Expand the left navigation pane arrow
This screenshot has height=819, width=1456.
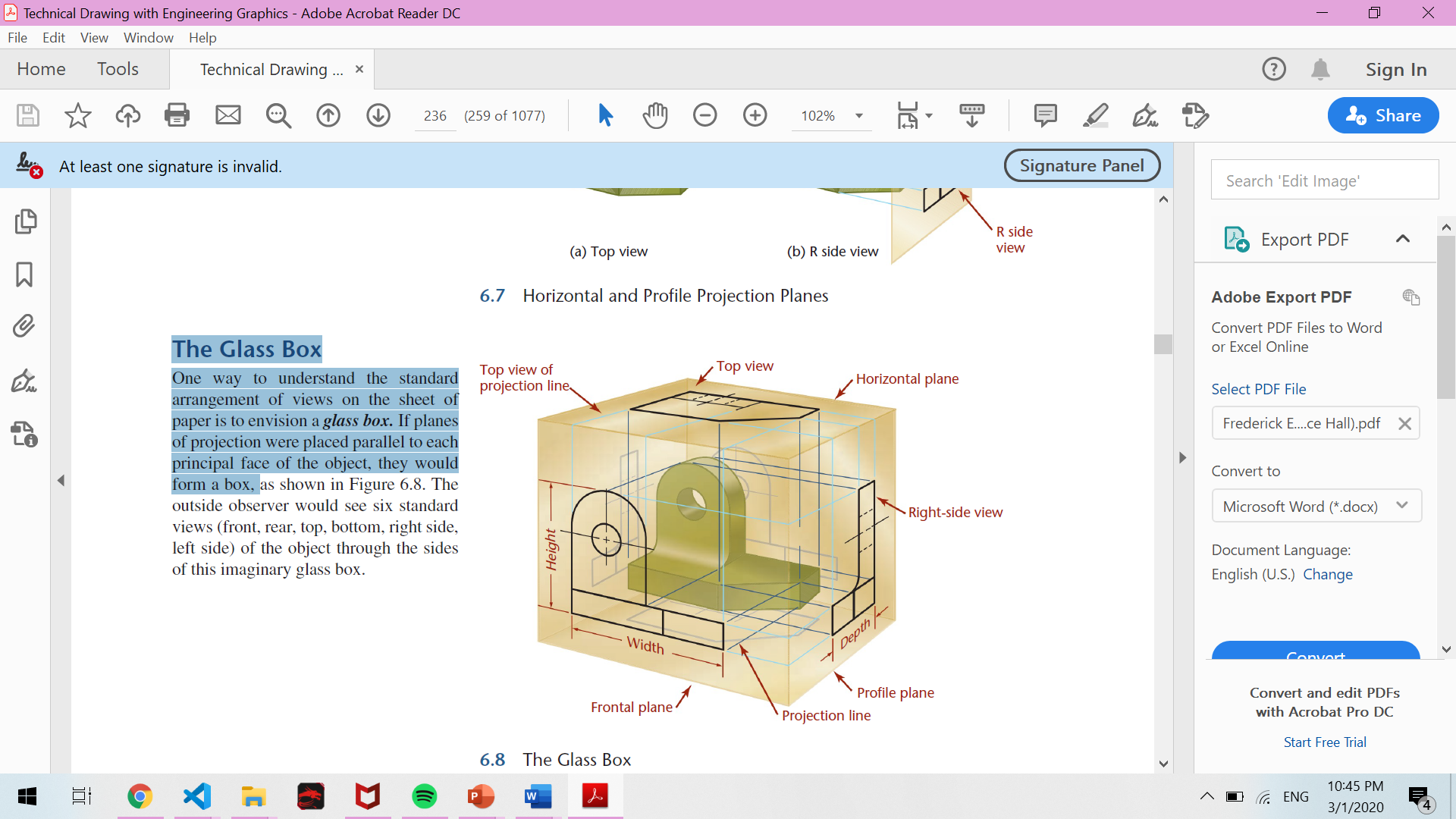[61, 480]
